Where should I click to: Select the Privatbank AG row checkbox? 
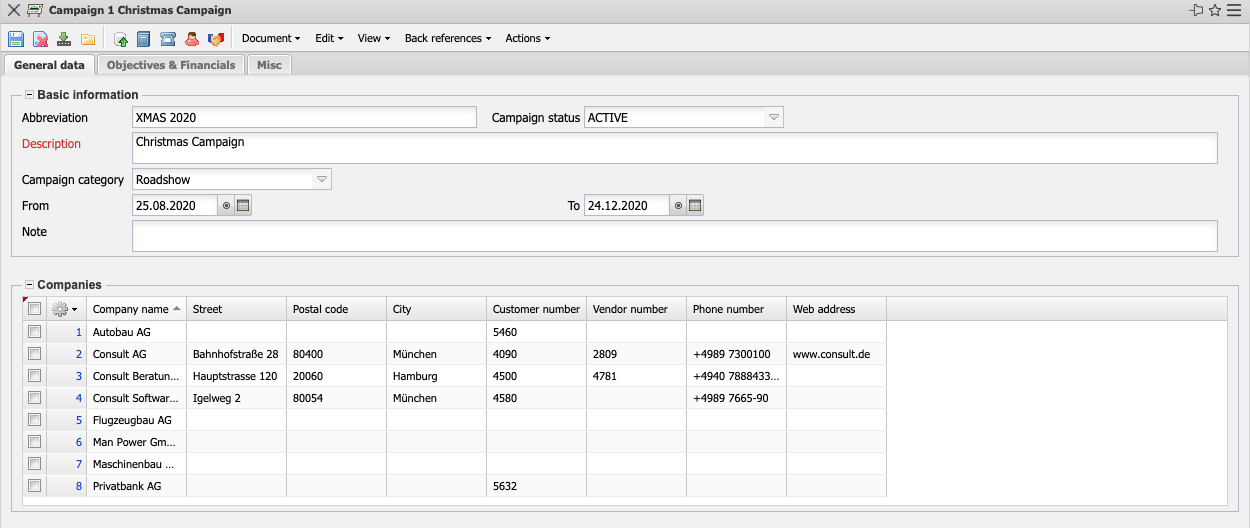click(35, 486)
